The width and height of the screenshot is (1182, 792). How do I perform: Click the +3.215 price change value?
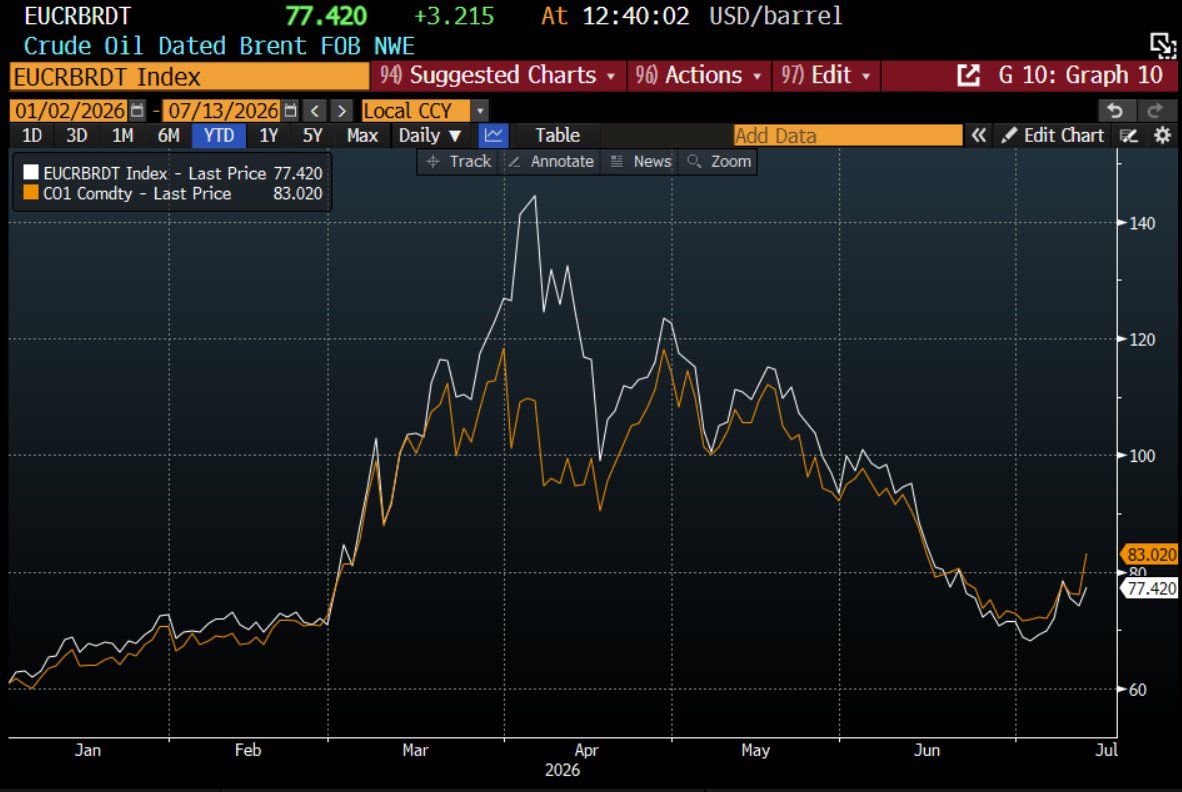coord(455,16)
